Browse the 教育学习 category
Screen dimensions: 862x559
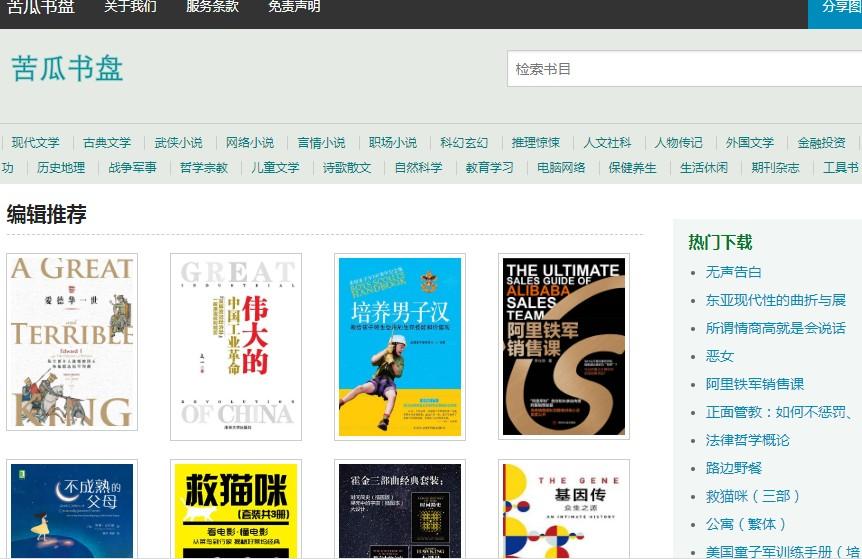coord(490,168)
